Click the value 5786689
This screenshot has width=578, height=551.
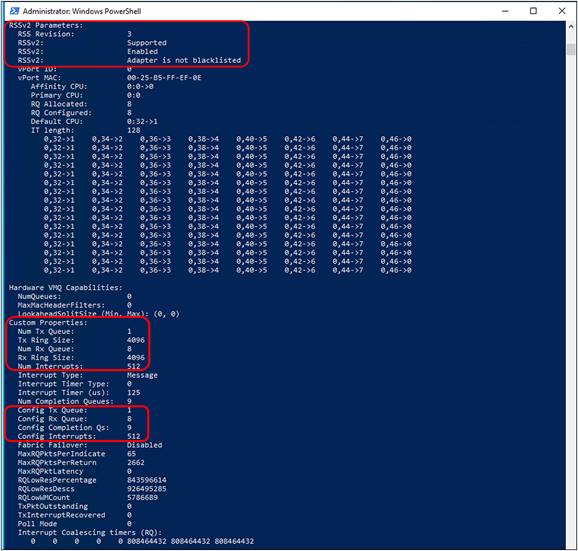click(x=142, y=498)
